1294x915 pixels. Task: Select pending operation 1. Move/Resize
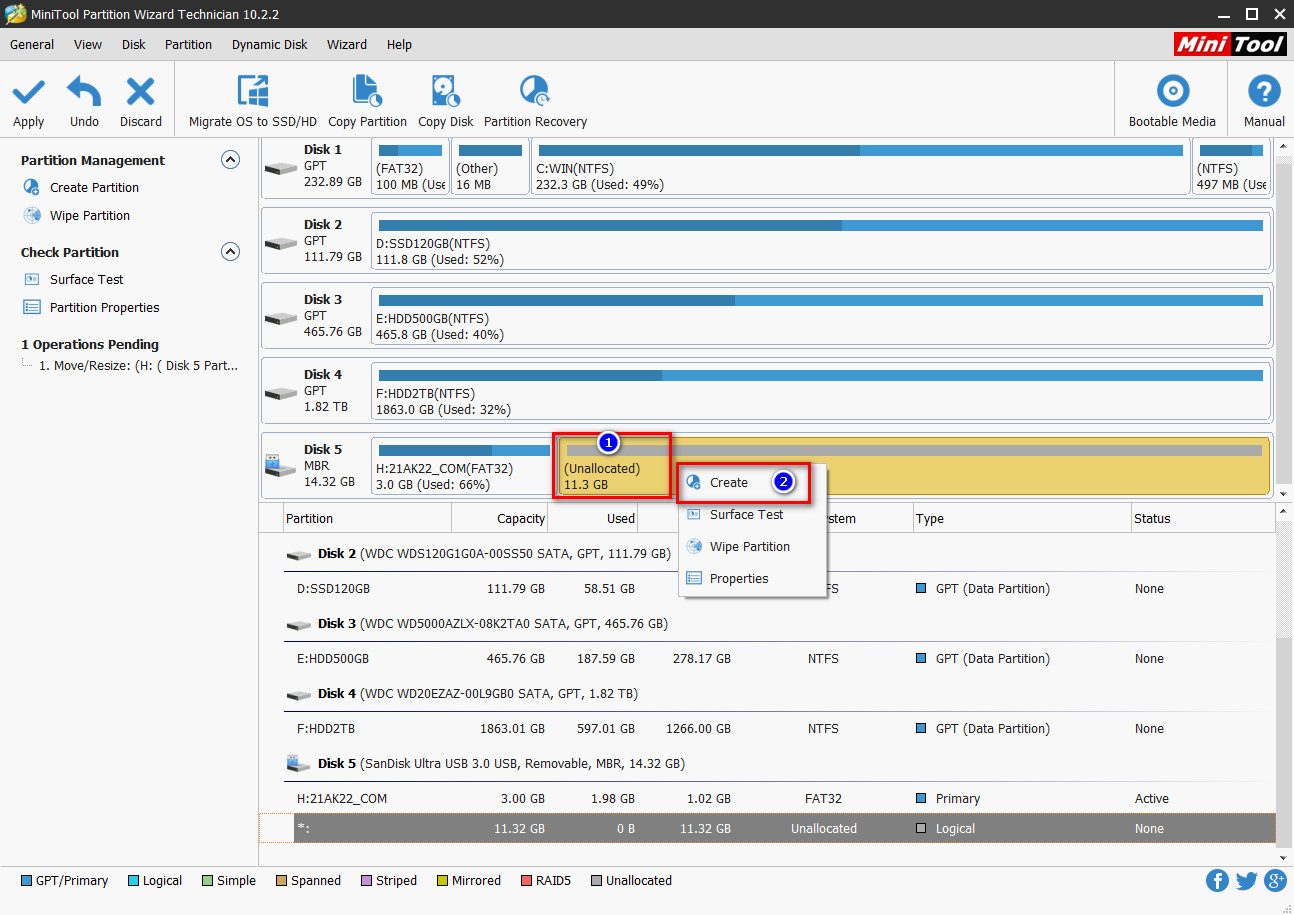click(x=138, y=366)
